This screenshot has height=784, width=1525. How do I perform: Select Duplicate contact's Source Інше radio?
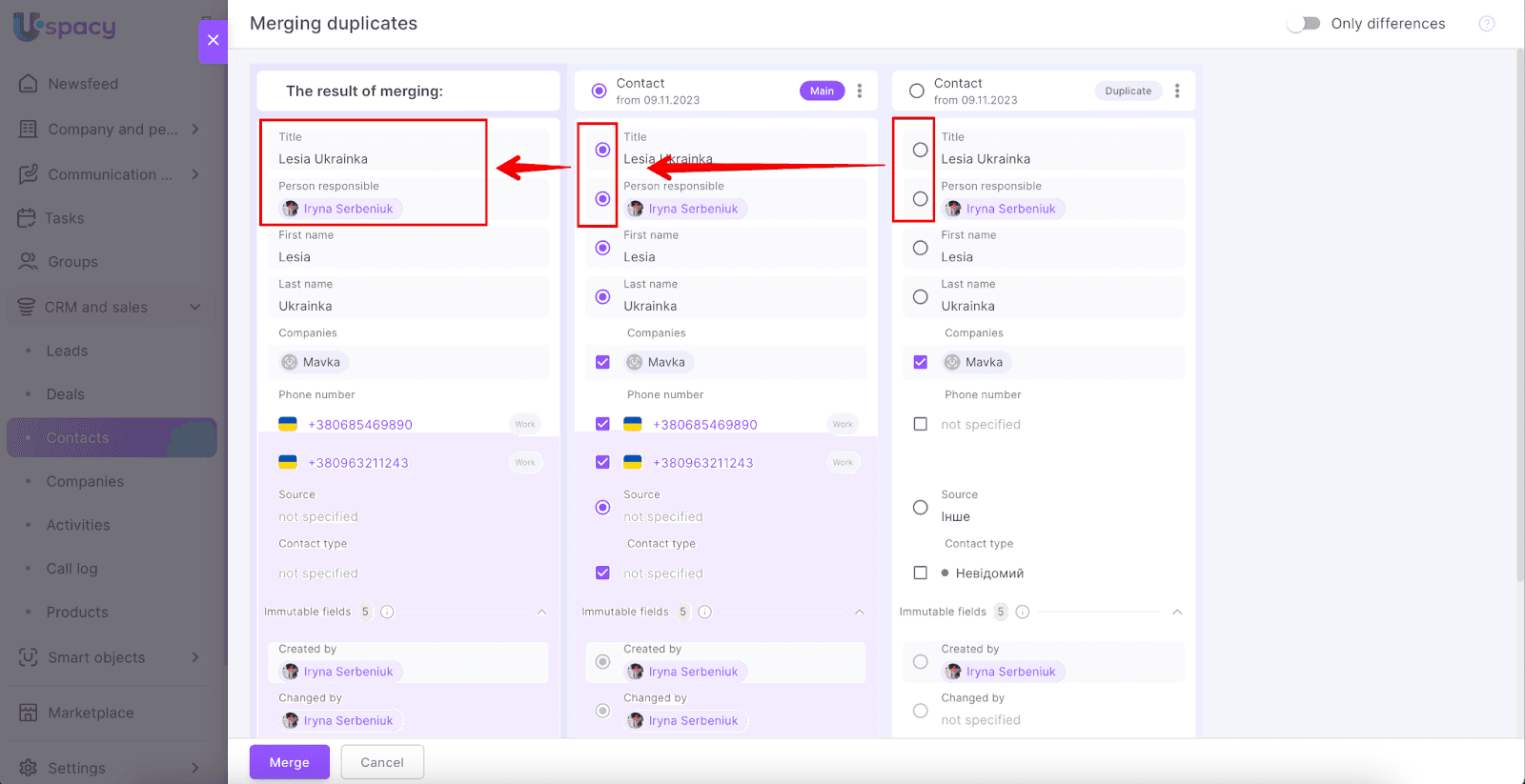point(920,507)
